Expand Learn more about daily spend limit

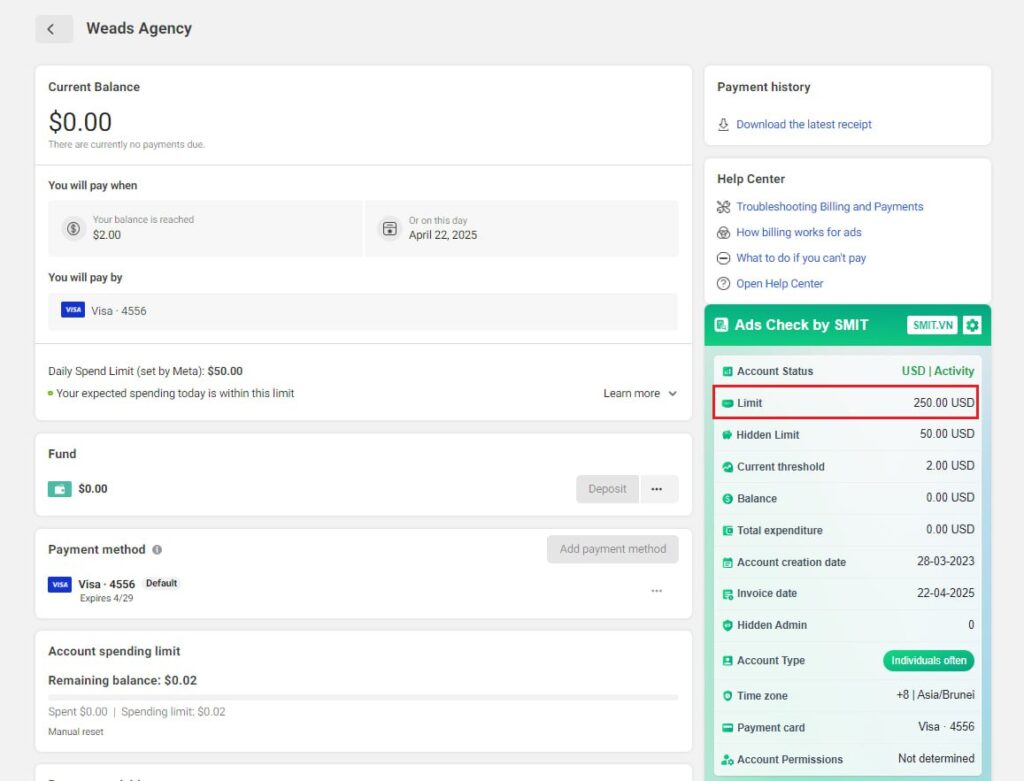click(640, 394)
